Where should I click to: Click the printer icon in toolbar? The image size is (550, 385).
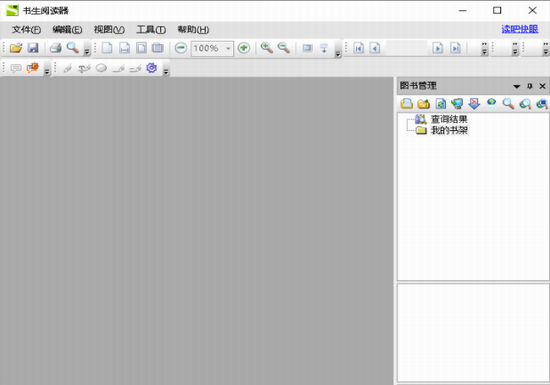click(56, 48)
